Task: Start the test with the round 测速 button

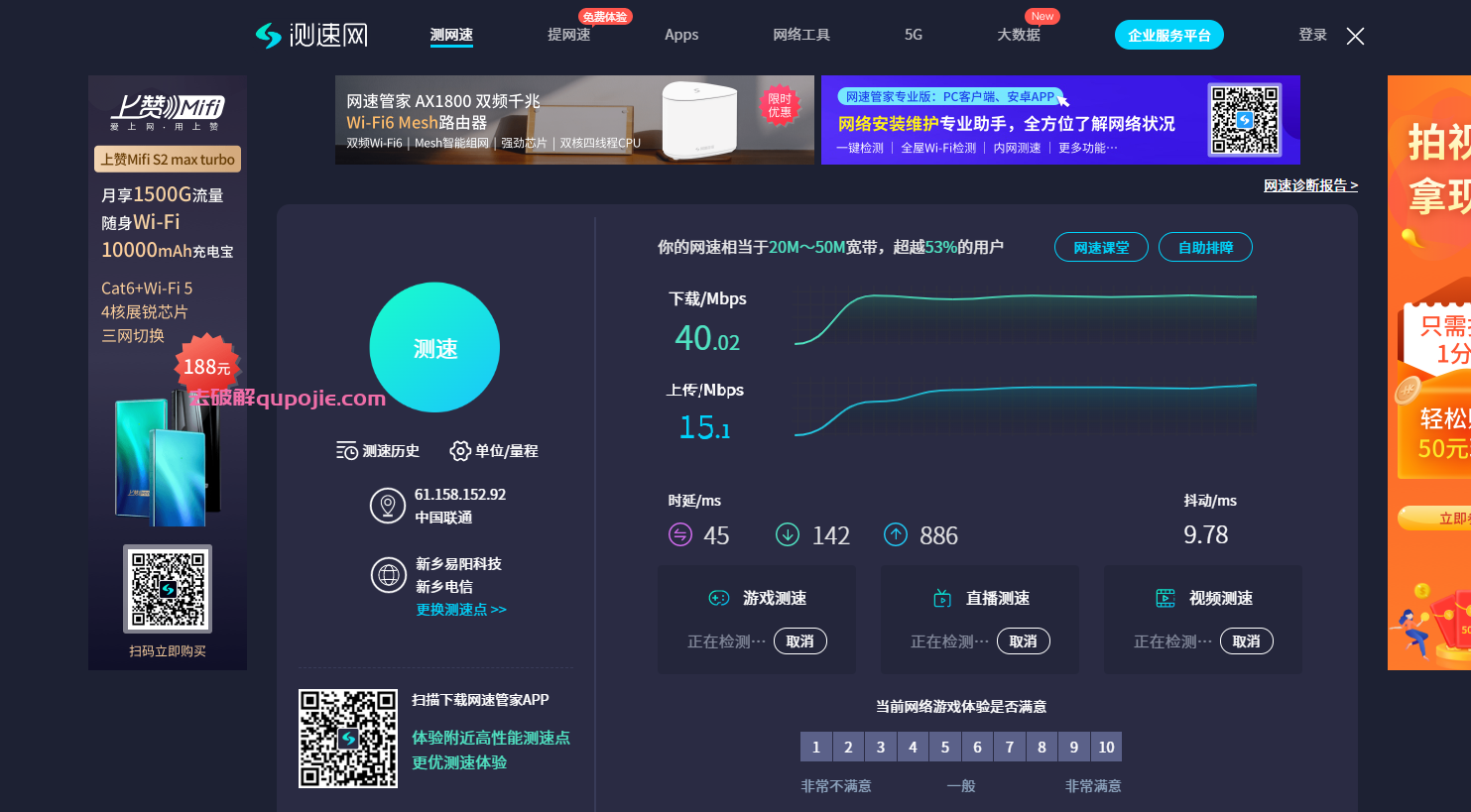Action: click(434, 348)
